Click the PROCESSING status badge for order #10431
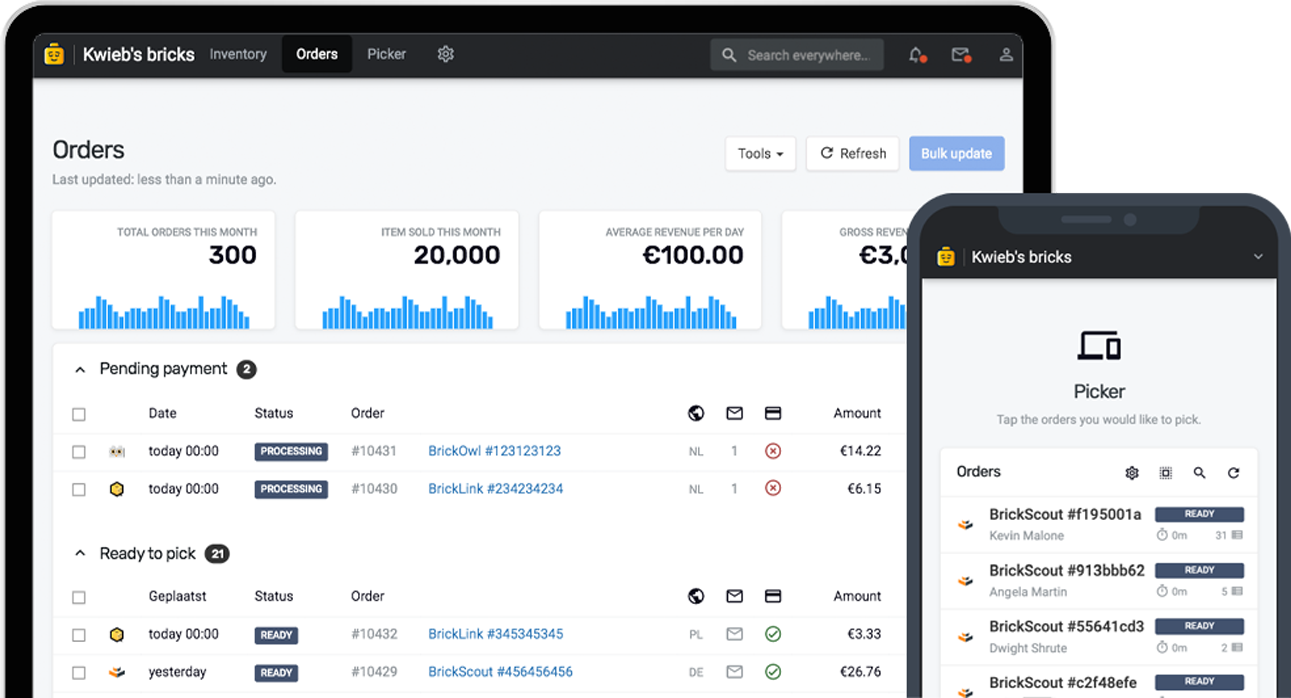 [291, 451]
